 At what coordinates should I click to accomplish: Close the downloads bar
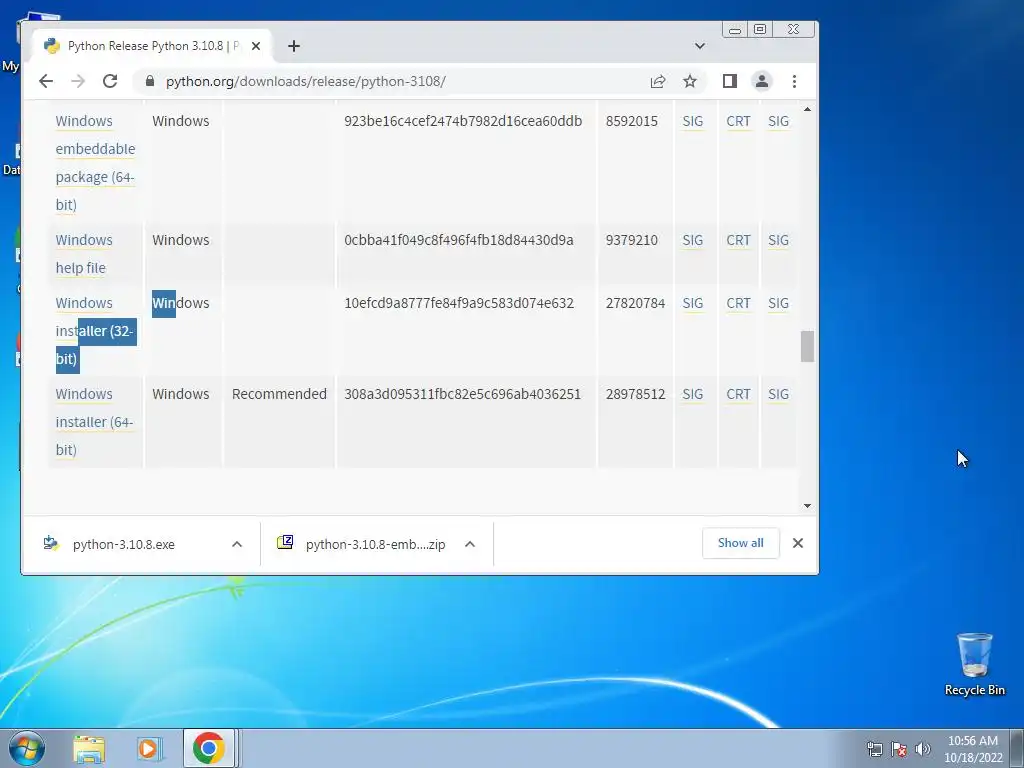click(797, 543)
